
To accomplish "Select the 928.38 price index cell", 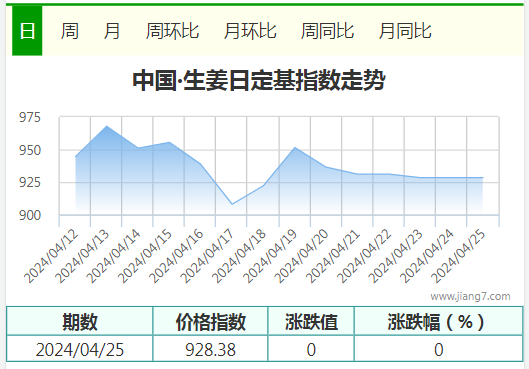I will point(211,349).
